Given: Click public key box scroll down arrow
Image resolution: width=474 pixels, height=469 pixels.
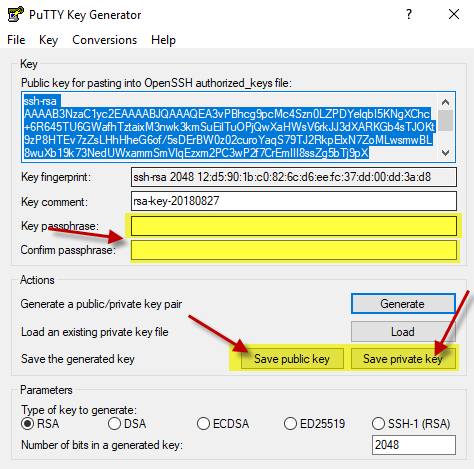Looking at the screenshot, I should (446, 153).
